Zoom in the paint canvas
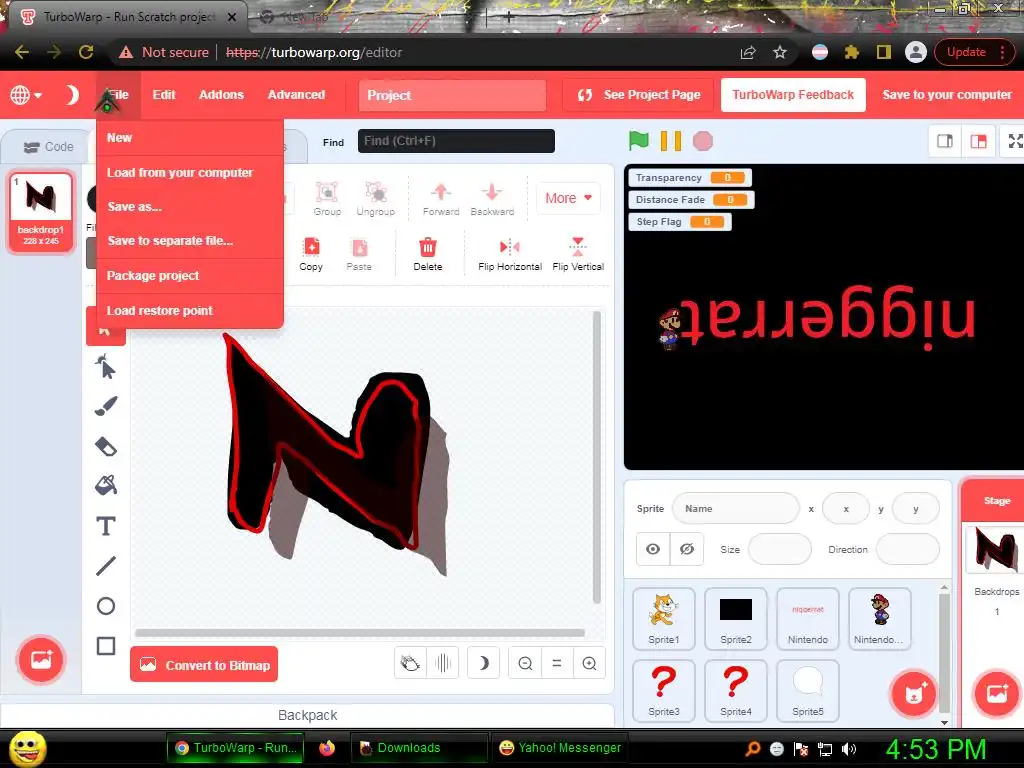The height and width of the screenshot is (768, 1024). 589,664
